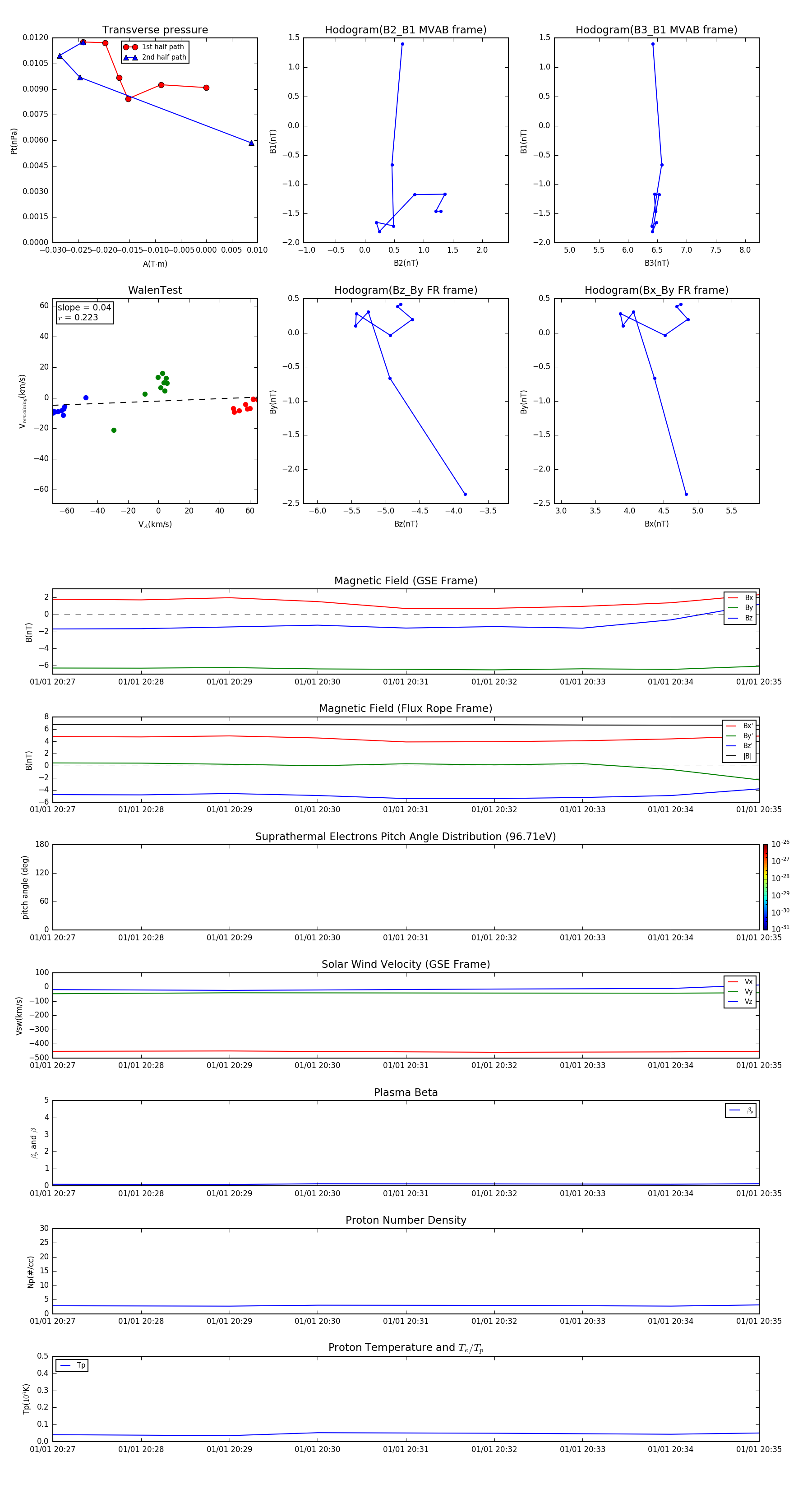Click the colorbar label 10^-31

click(x=780, y=929)
